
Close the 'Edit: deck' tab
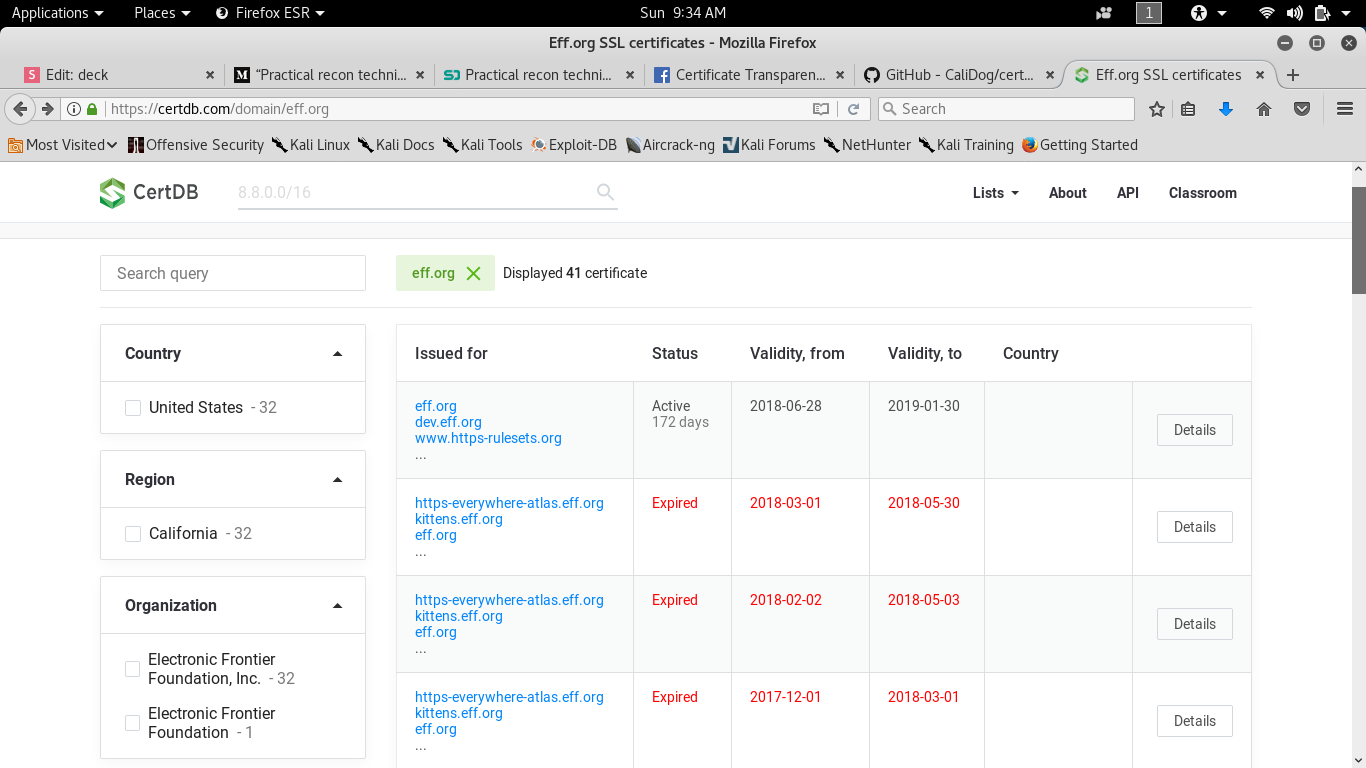pyautogui.click(x=210, y=75)
